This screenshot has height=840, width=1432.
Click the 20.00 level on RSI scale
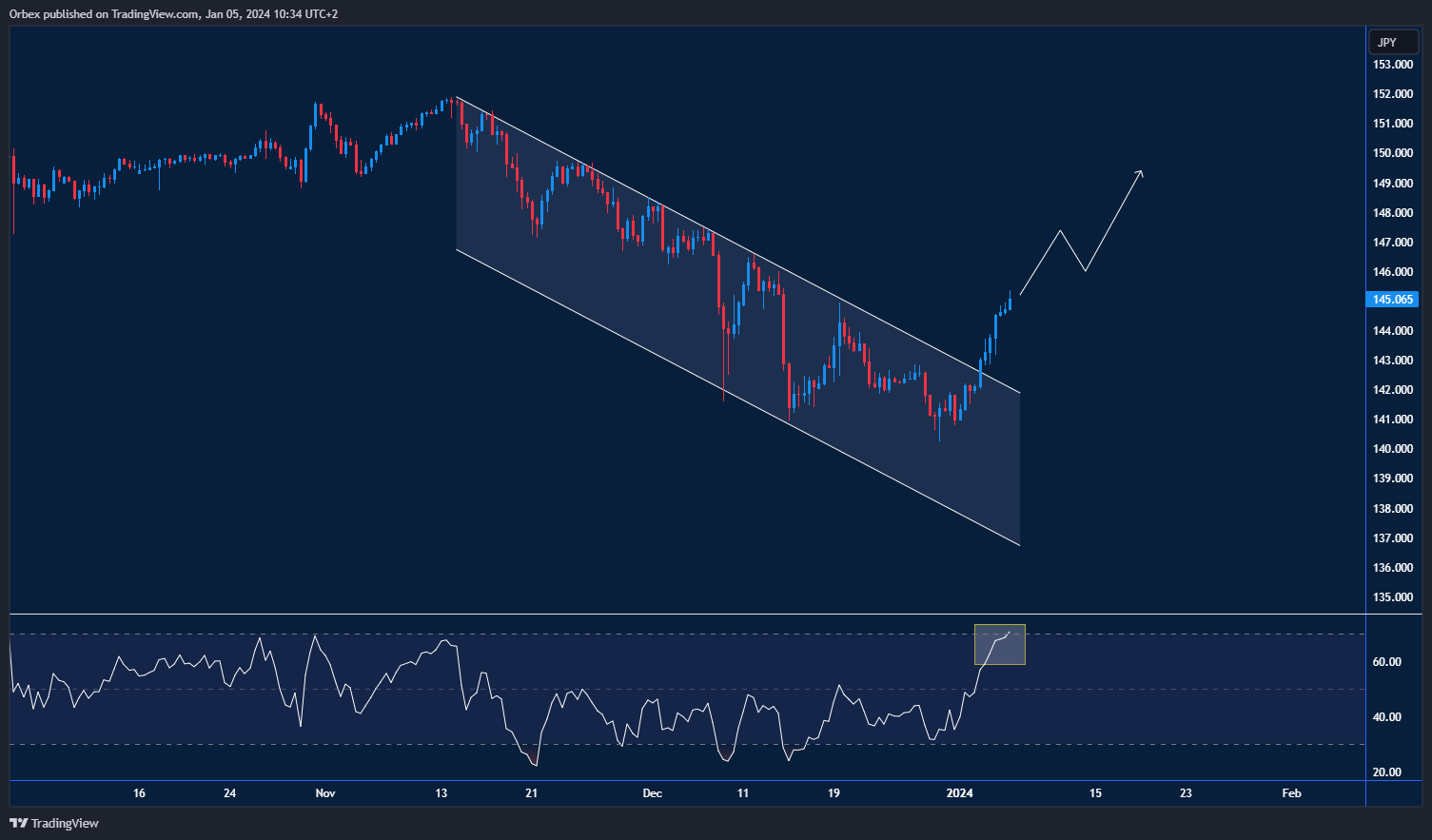[x=1387, y=773]
